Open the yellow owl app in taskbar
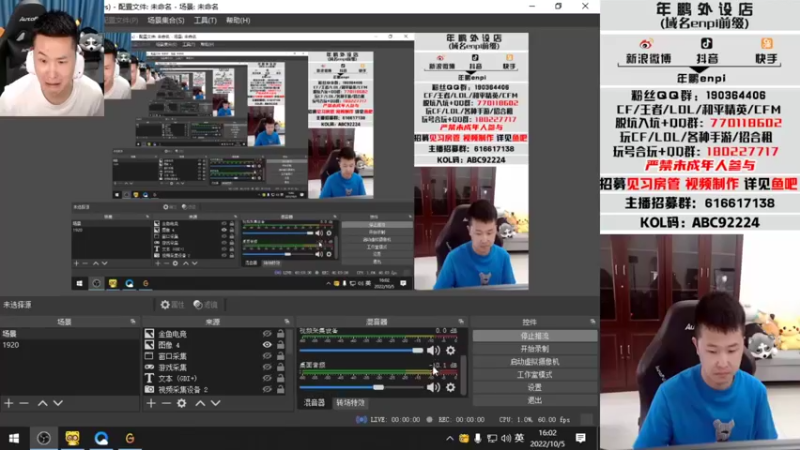This screenshot has width=800, height=450. coord(72,438)
